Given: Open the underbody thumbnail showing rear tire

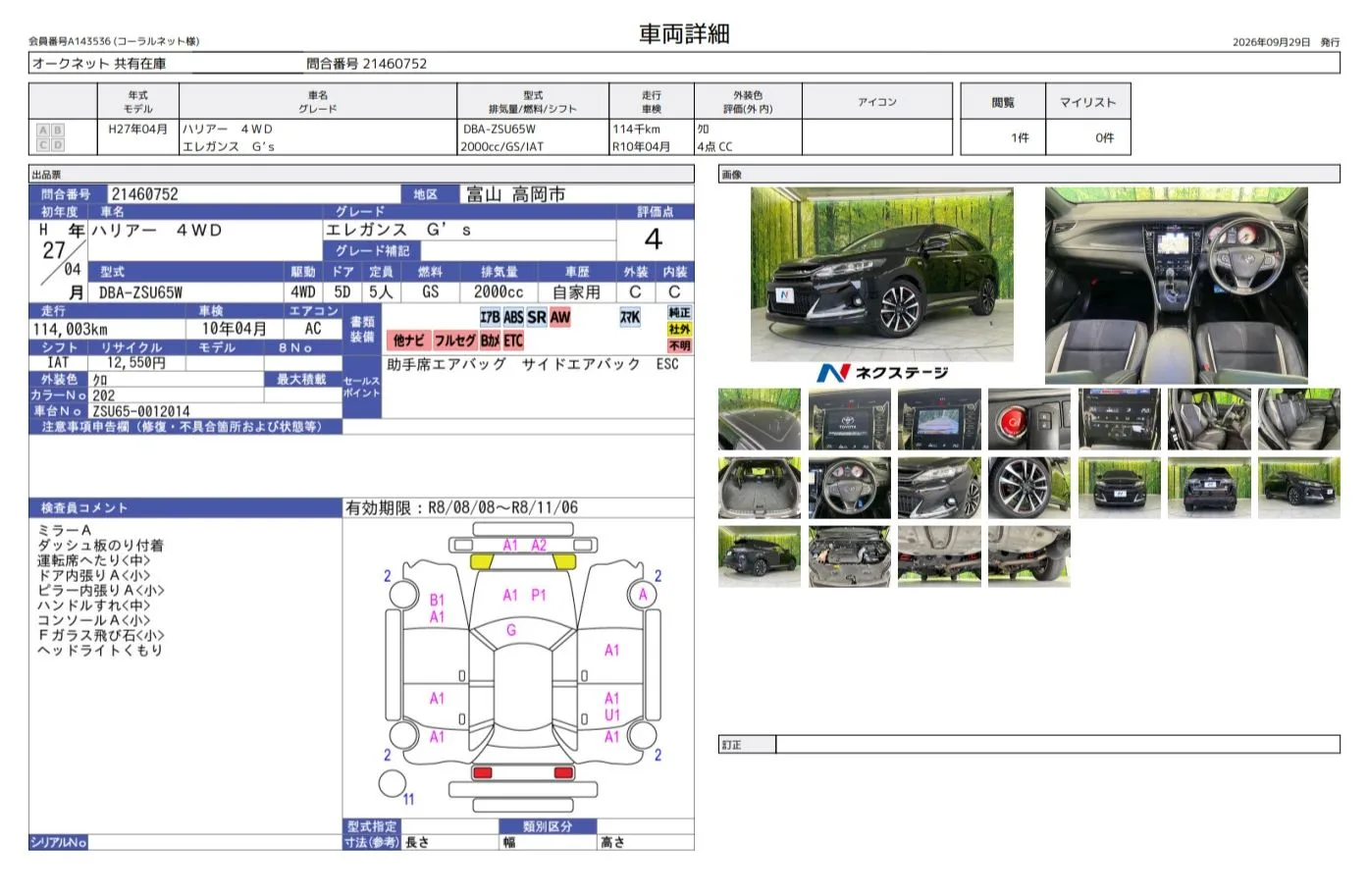Looking at the screenshot, I should (x=1028, y=556).
